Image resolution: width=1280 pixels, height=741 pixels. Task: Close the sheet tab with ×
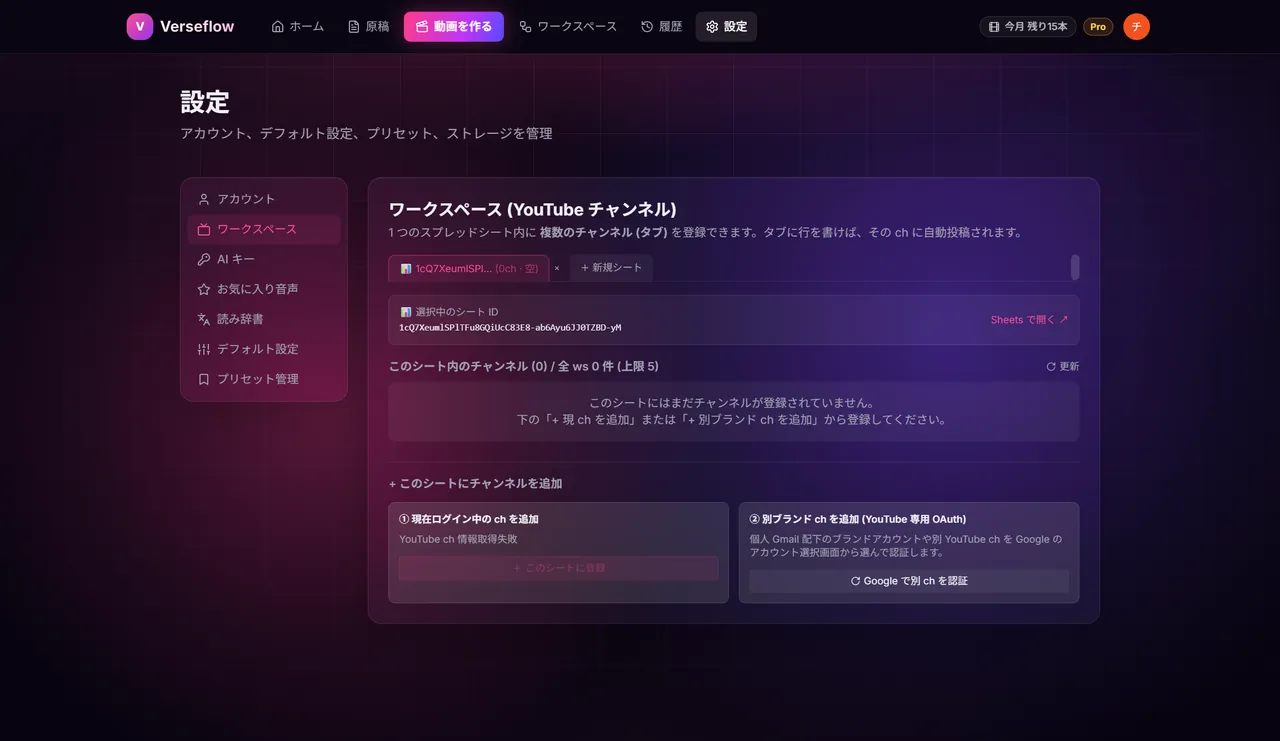557,268
